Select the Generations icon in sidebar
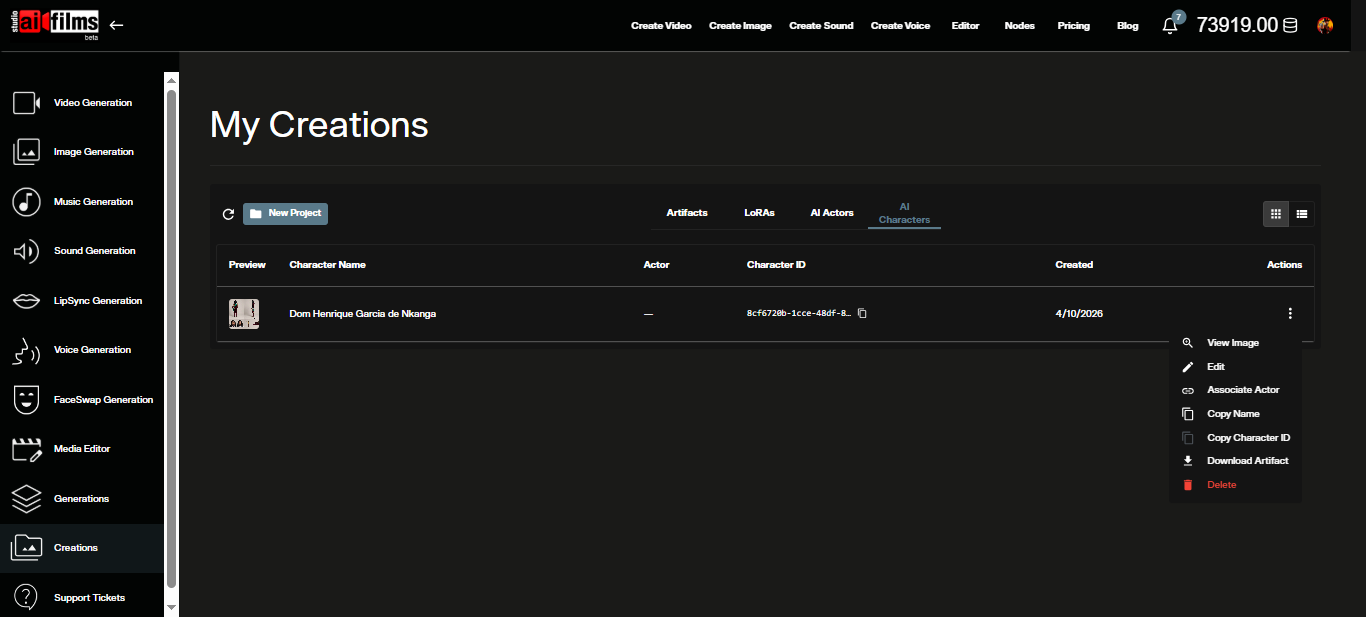The height and width of the screenshot is (617, 1366). 25,498
